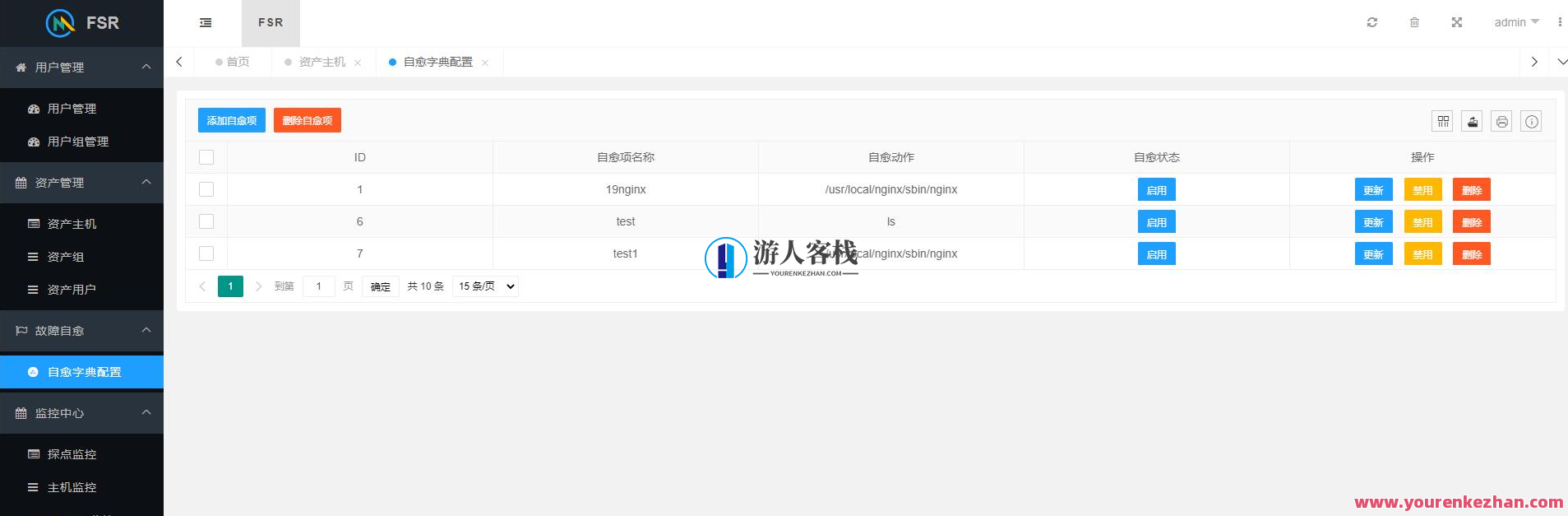Check the row checkbox for ID 6
This screenshot has height=516, width=1568.
pyautogui.click(x=206, y=221)
